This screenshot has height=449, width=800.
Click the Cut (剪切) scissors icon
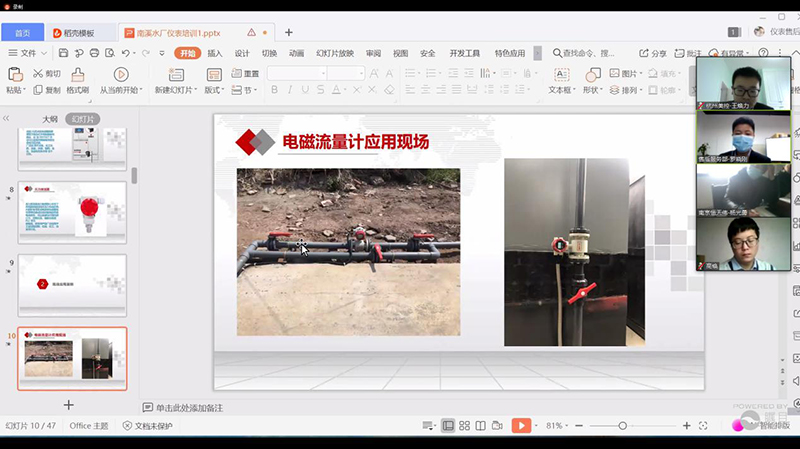(39, 74)
